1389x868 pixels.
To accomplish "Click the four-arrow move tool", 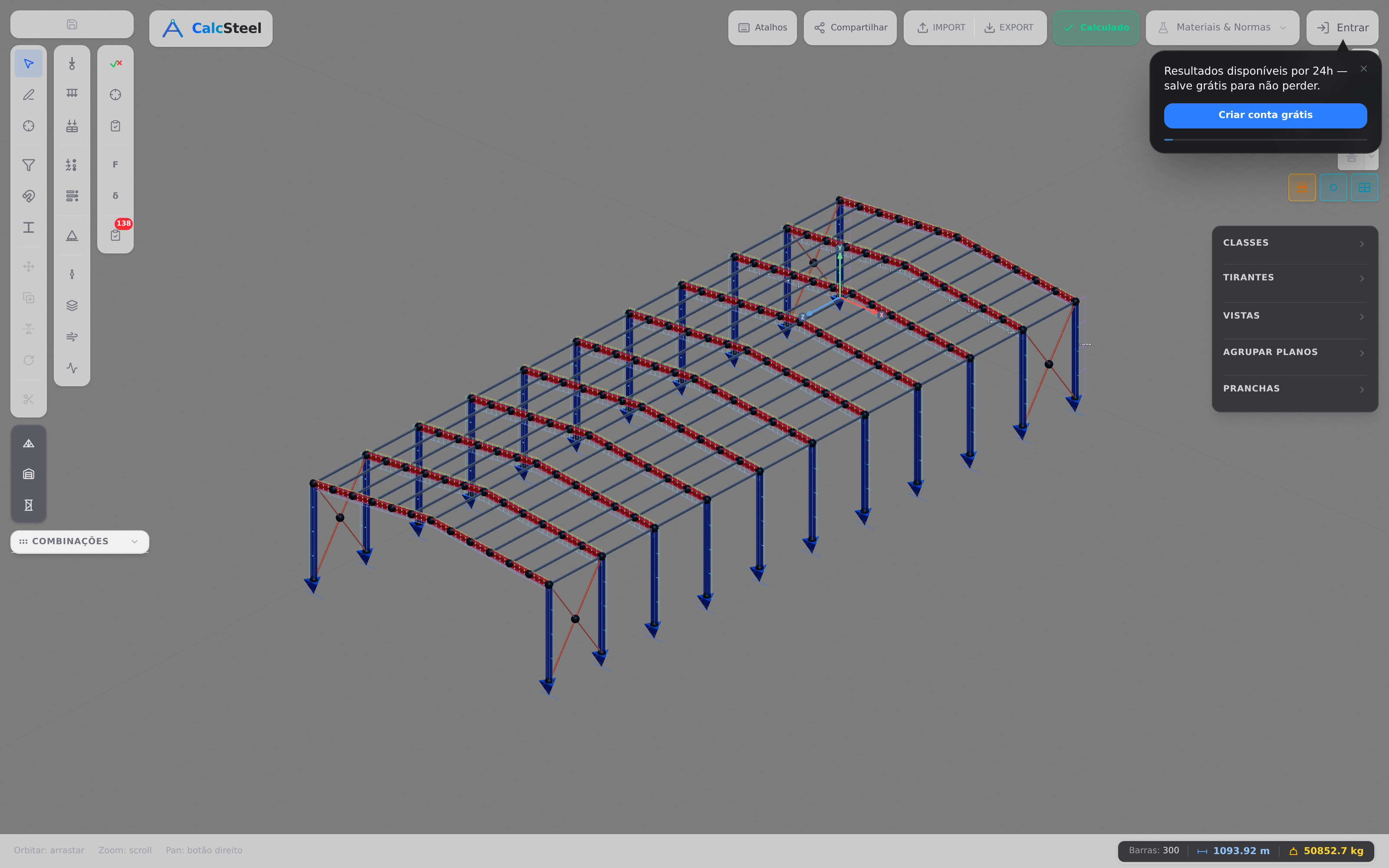I will [x=28, y=266].
